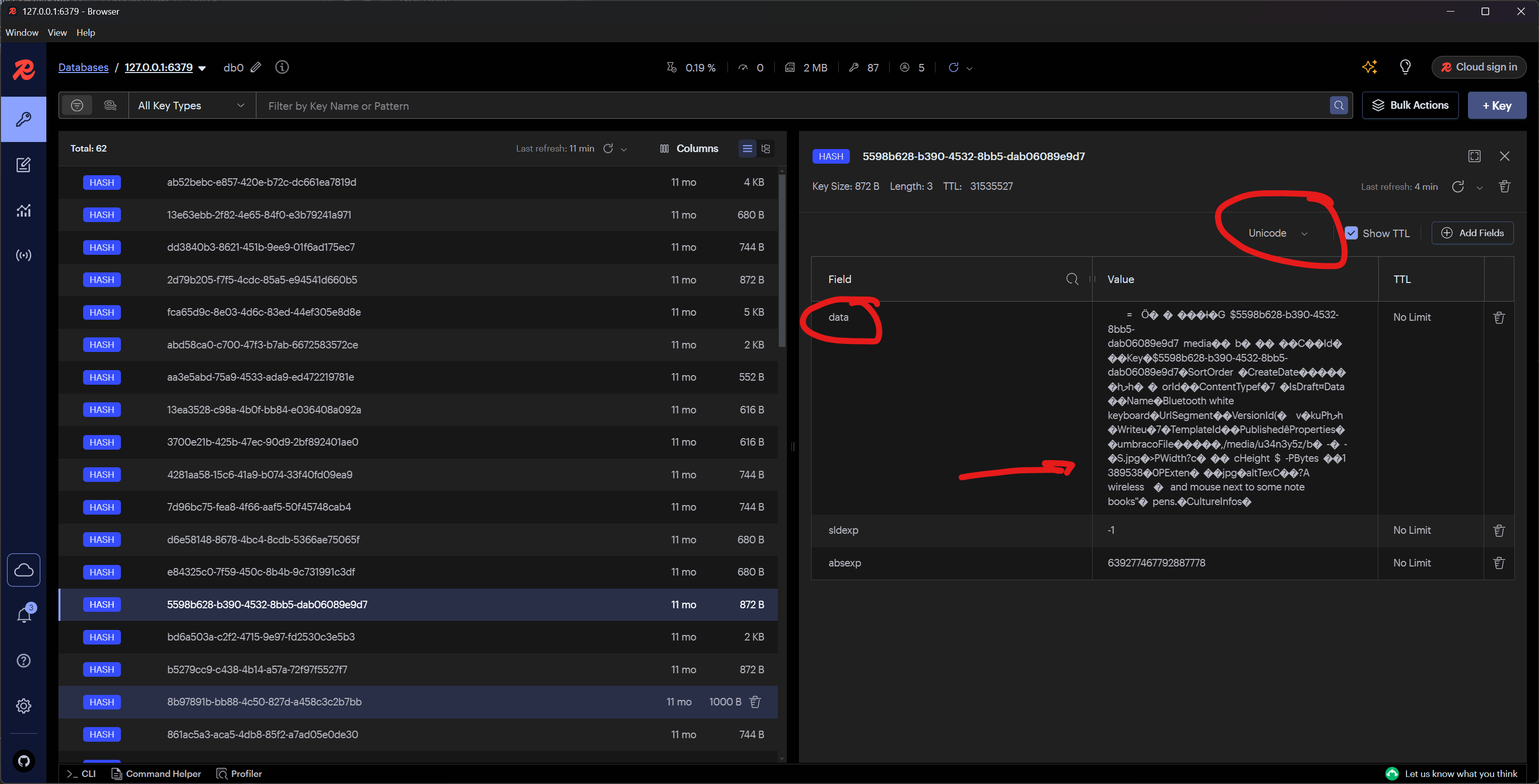Viewport: 1539px width, 784px height.
Task: Switch to tree view of keys
Action: 766,149
